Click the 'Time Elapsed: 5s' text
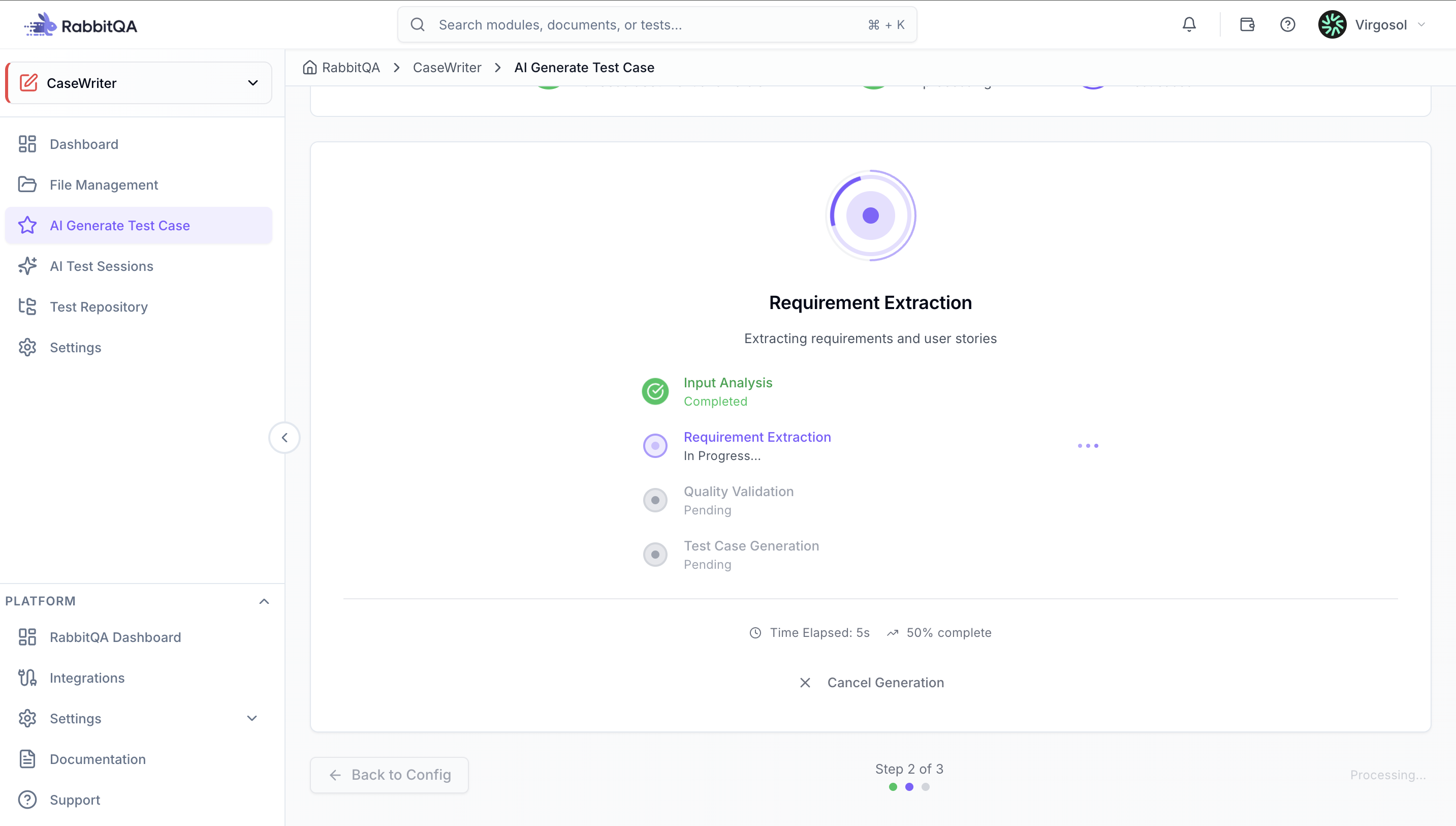The image size is (1456, 826). coord(820,632)
